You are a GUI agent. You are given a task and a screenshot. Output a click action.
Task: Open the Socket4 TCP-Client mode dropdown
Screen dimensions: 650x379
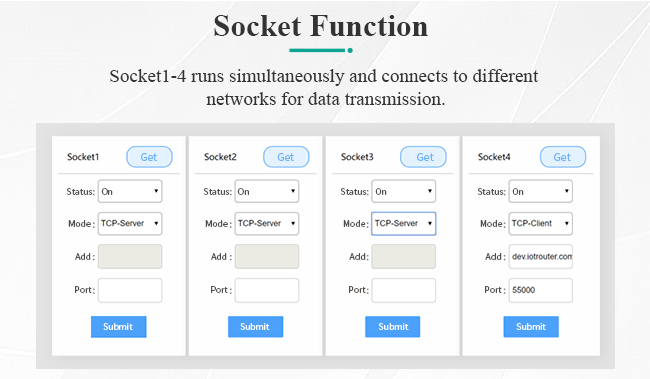541,224
